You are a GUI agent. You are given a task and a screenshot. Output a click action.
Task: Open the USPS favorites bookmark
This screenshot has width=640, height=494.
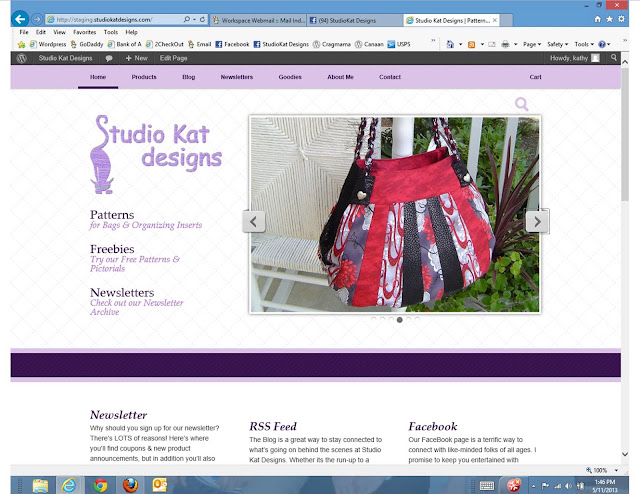[x=399, y=44]
